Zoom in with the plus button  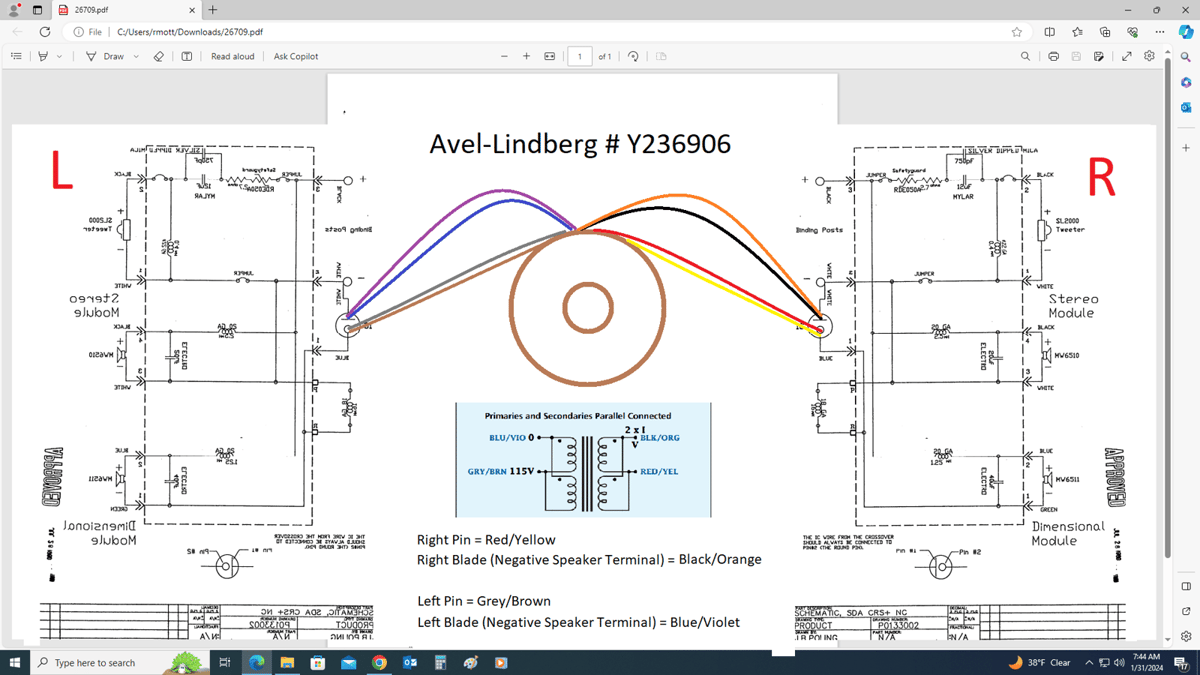(x=527, y=57)
